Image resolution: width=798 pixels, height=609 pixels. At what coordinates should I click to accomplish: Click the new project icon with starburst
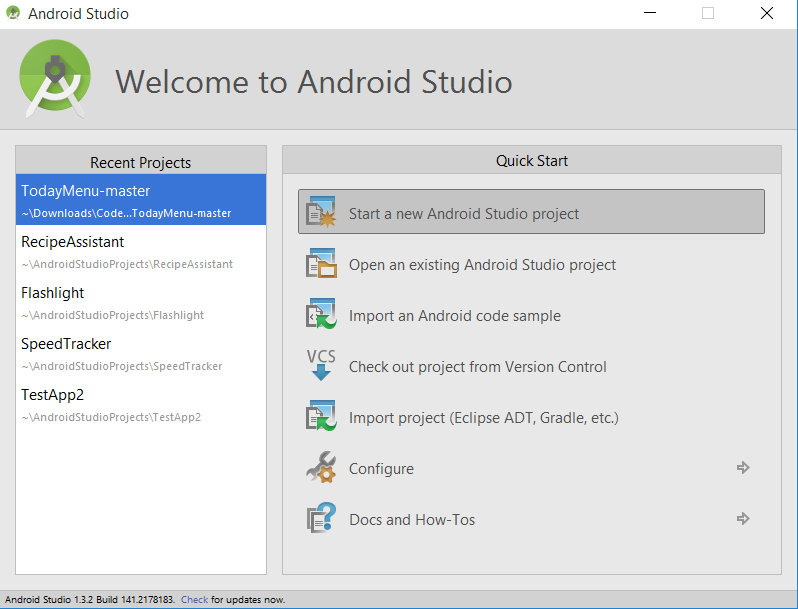point(321,212)
